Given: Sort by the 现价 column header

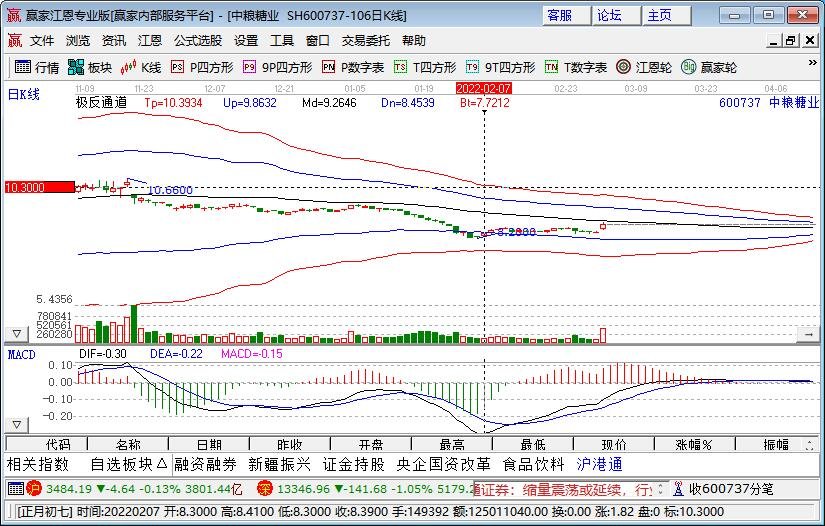Looking at the screenshot, I should click(x=614, y=444).
